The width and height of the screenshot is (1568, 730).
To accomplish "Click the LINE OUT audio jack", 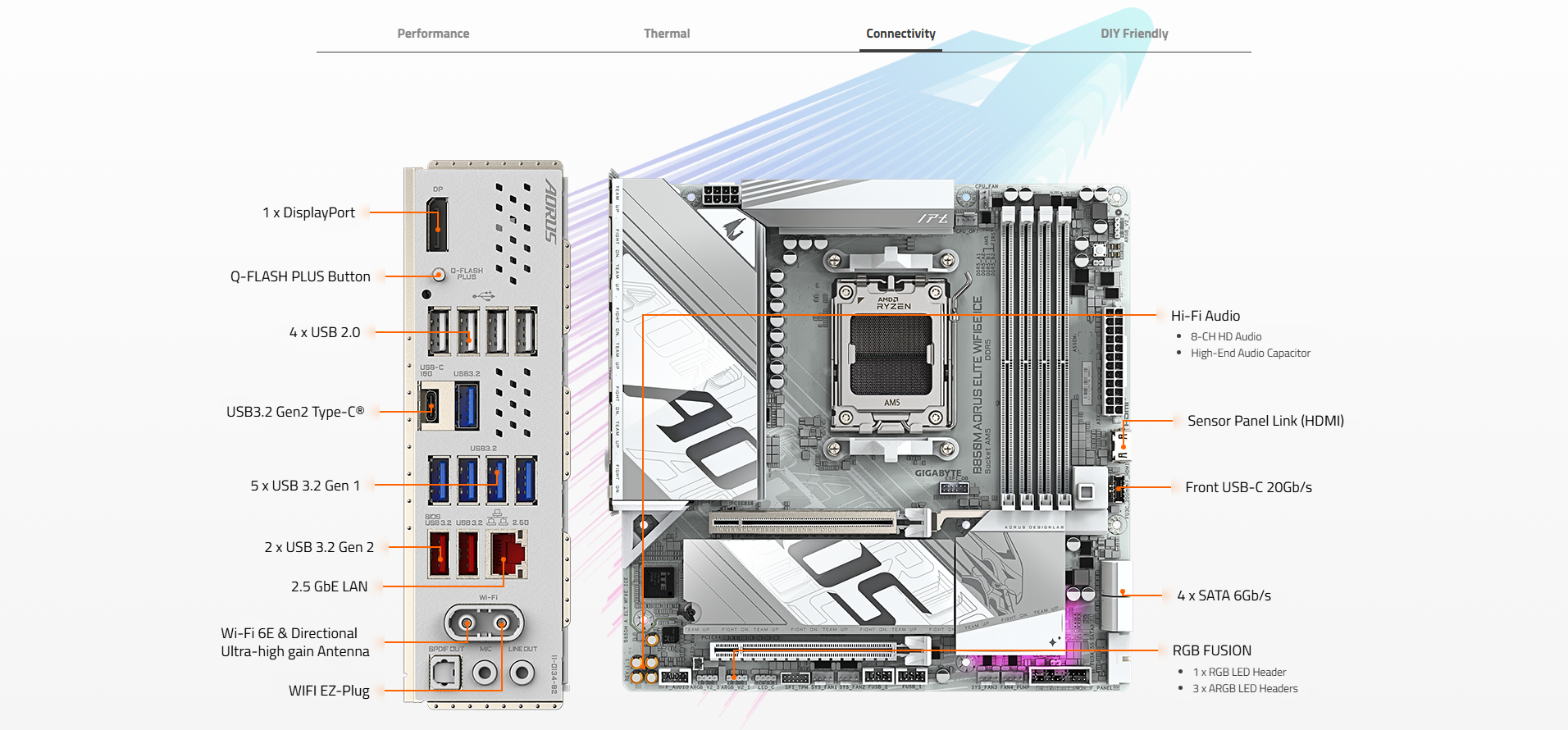I will coord(522,673).
